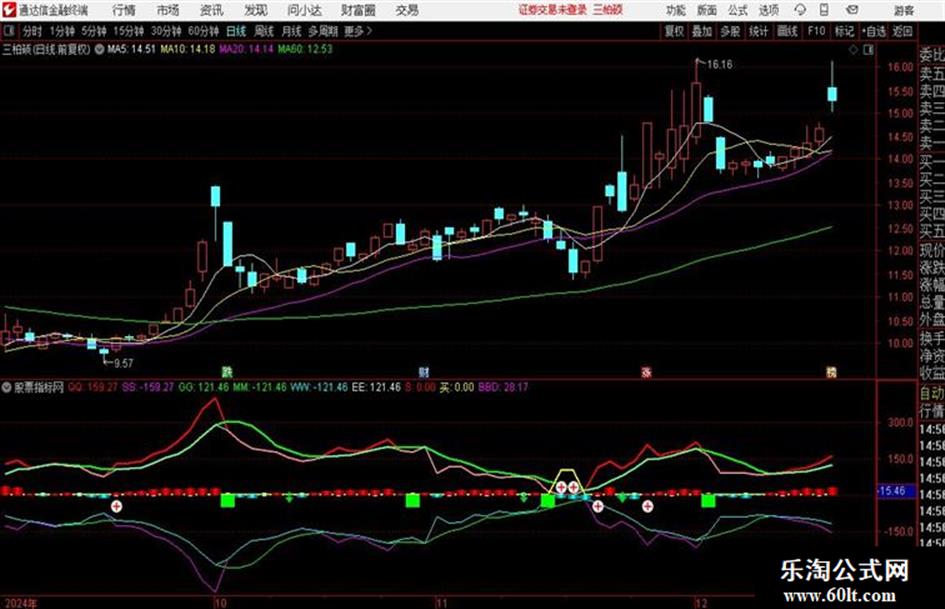Click the 9.57 low price label
This screenshot has width=945, height=609.
click(124, 363)
